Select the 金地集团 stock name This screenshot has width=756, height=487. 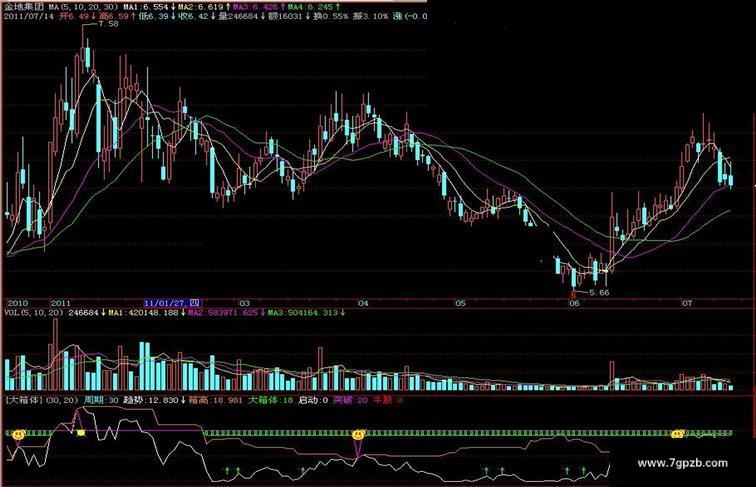tap(24, 7)
